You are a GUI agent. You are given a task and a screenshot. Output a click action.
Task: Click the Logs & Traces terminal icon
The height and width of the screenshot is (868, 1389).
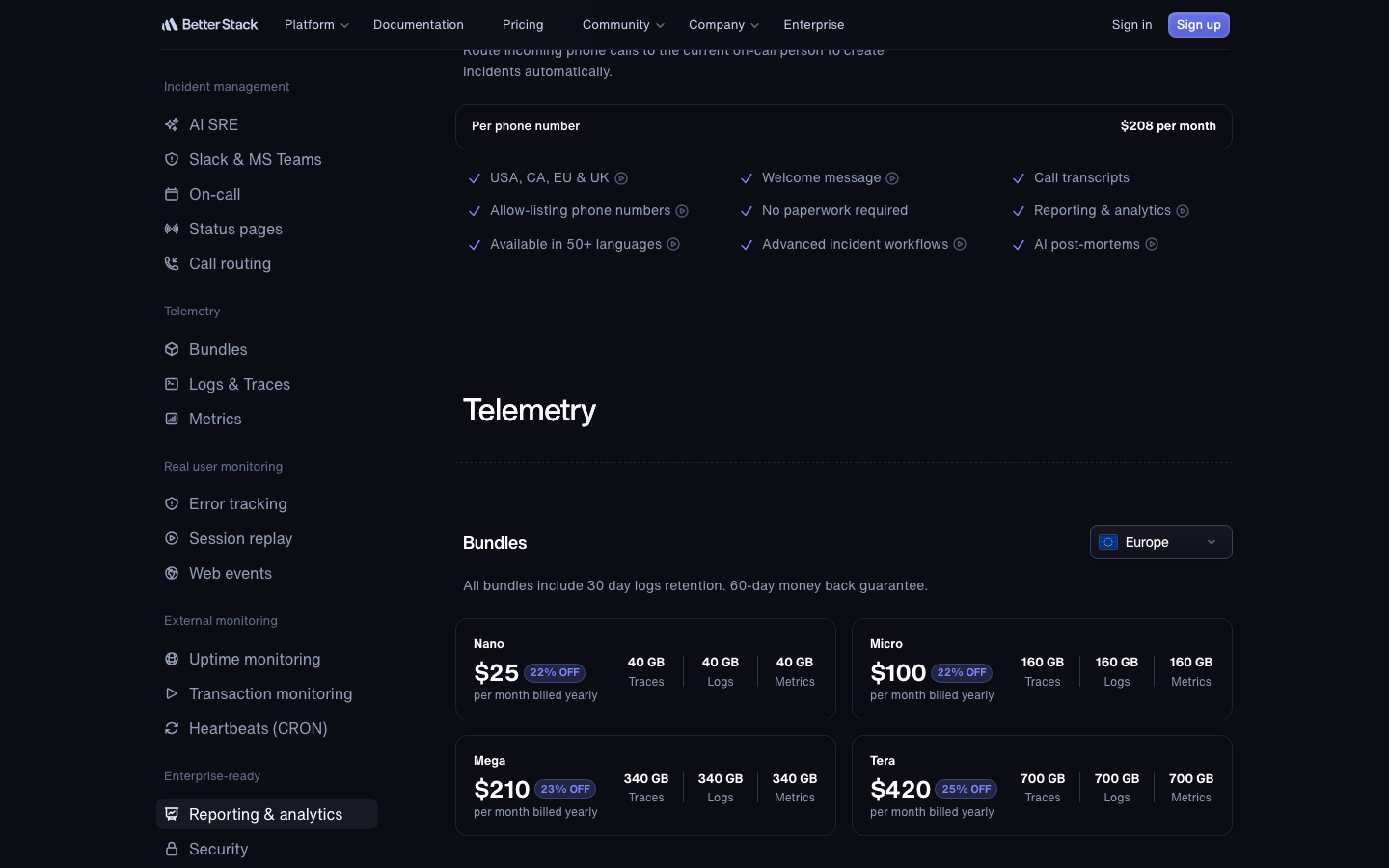pos(172,384)
